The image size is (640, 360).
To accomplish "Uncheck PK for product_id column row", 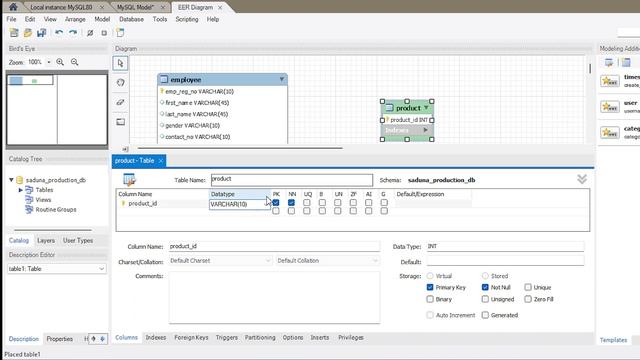I will (x=276, y=202).
